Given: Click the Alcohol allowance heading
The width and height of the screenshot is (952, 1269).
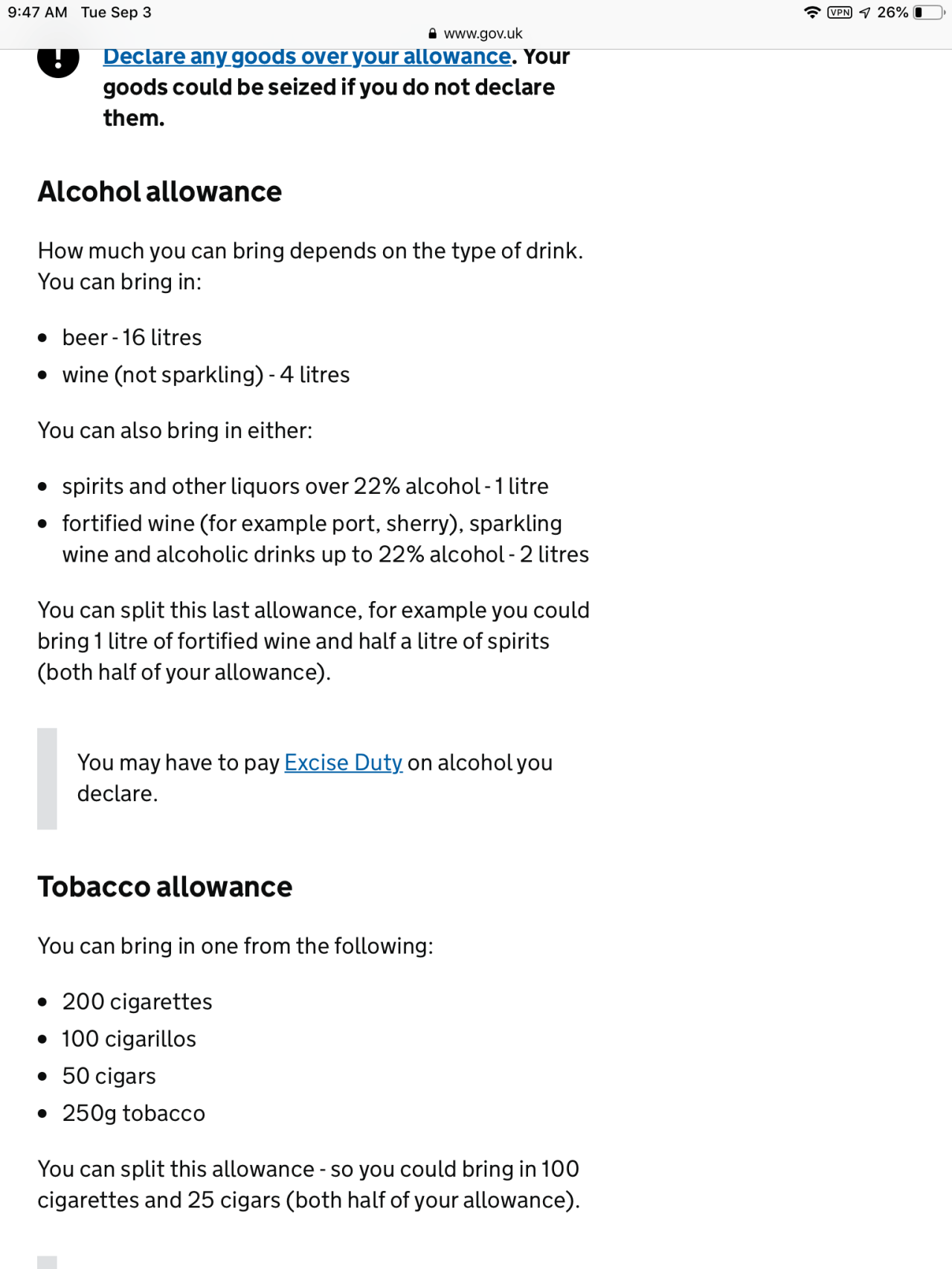Looking at the screenshot, I should (x=160, y=192).
